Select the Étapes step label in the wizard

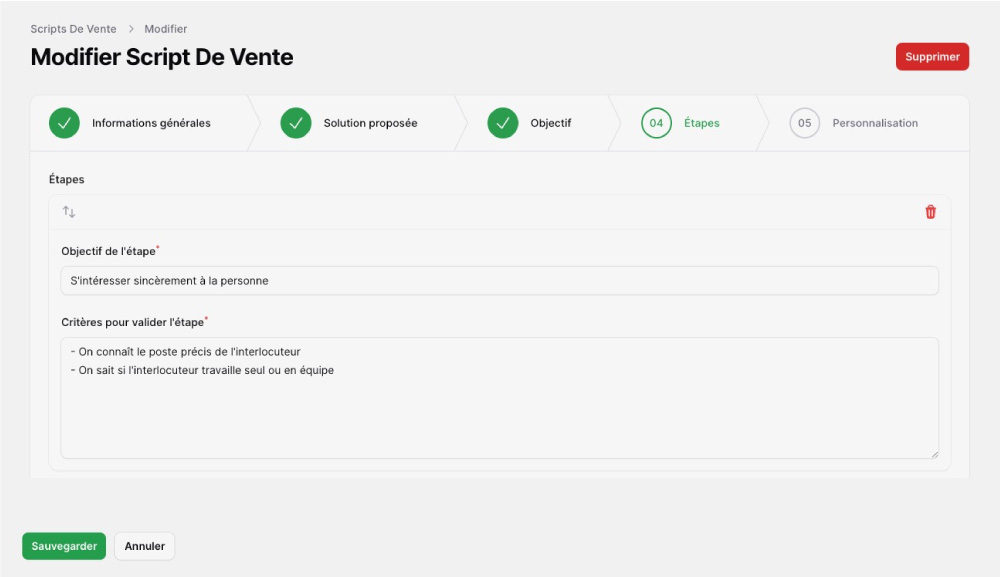[x=701, y=123]
